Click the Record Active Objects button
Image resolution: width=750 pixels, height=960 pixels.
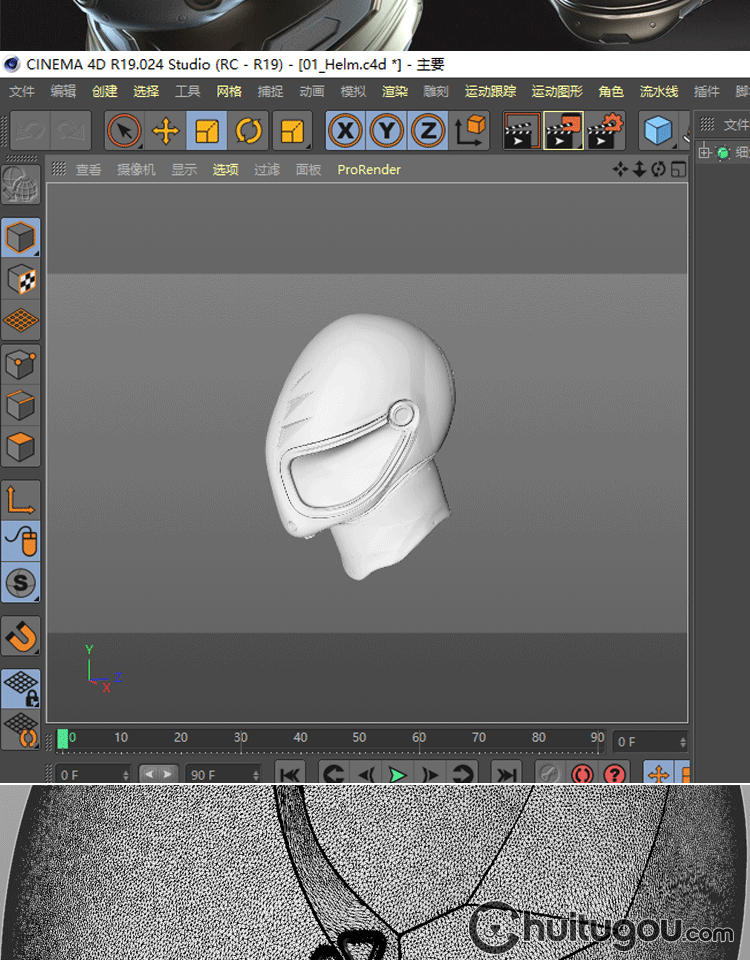coord(550,773)
